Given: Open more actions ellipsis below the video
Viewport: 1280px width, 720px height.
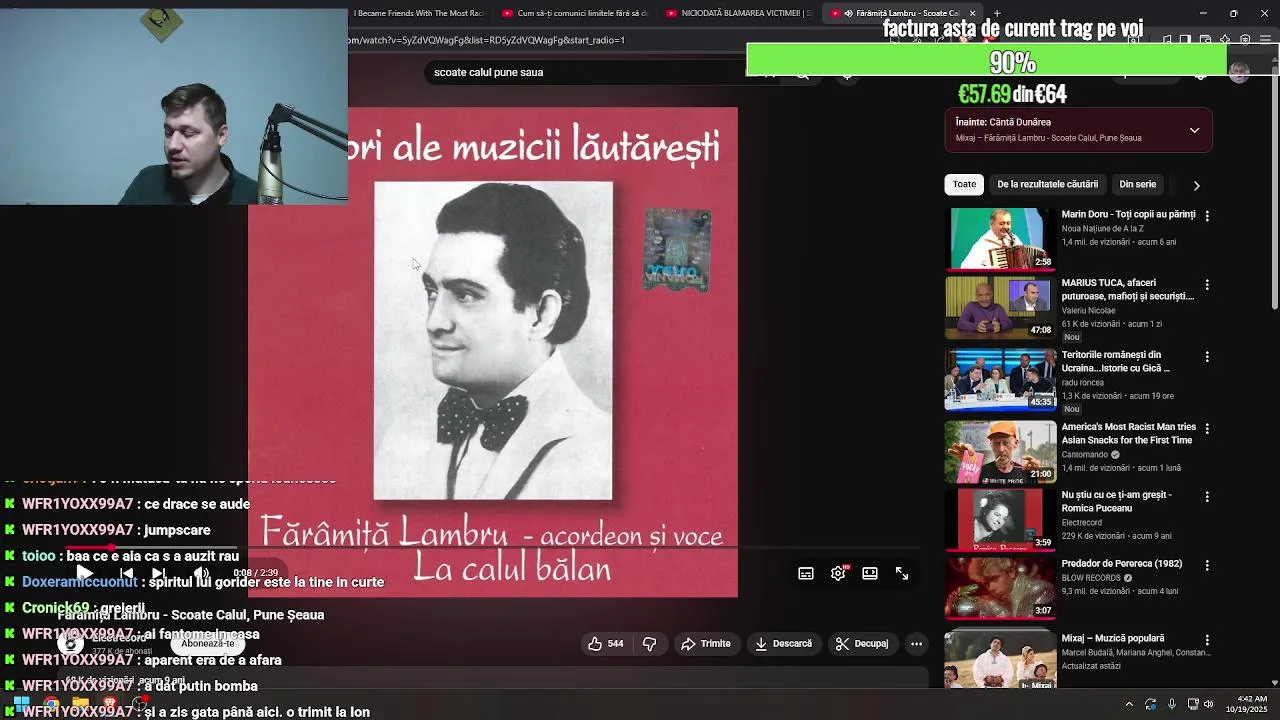Looking at the screenshot, I should tap(916, 644).
